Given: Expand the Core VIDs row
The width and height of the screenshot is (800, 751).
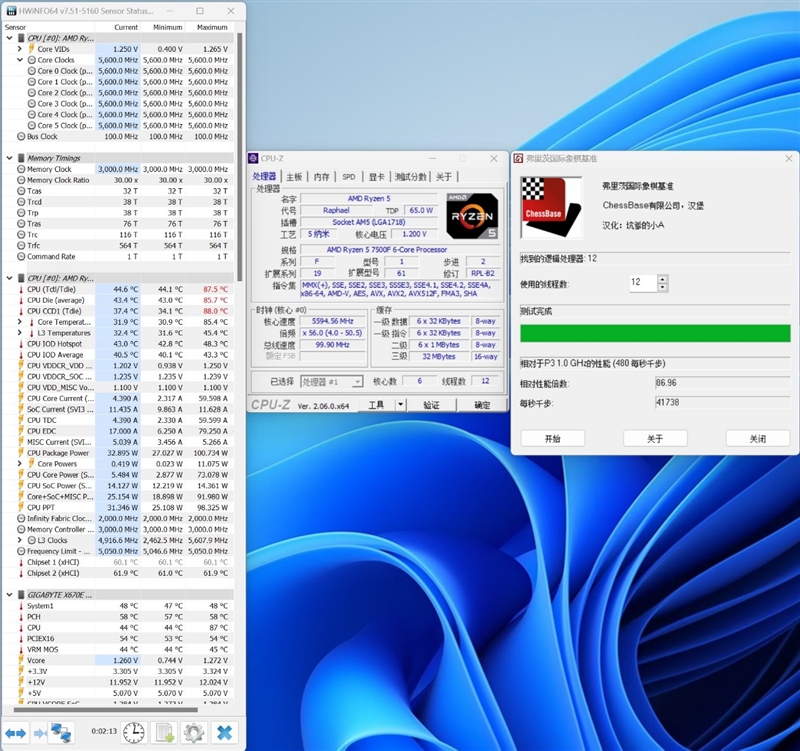Looking at the screenshot, I should coord(20,49).
